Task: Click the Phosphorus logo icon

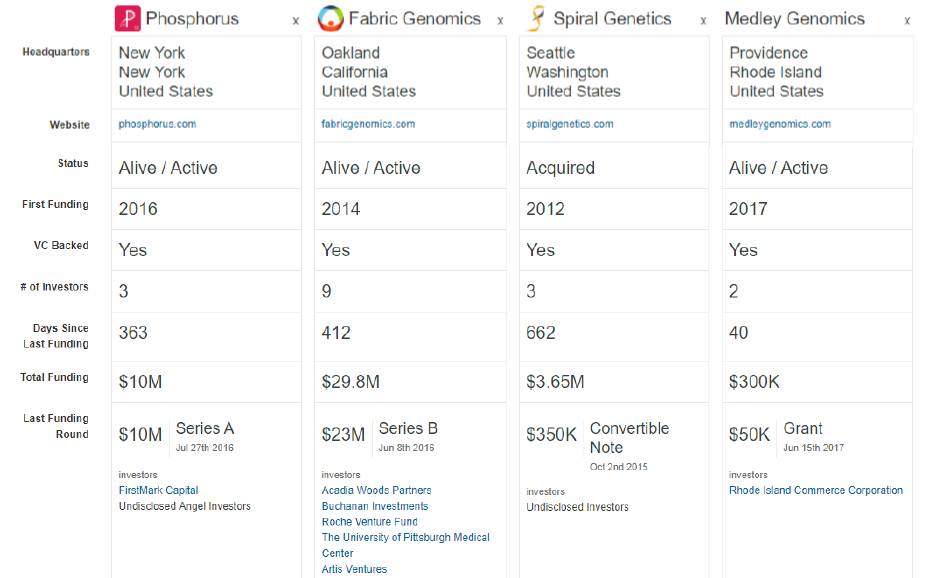Action: tap(127, 18)
